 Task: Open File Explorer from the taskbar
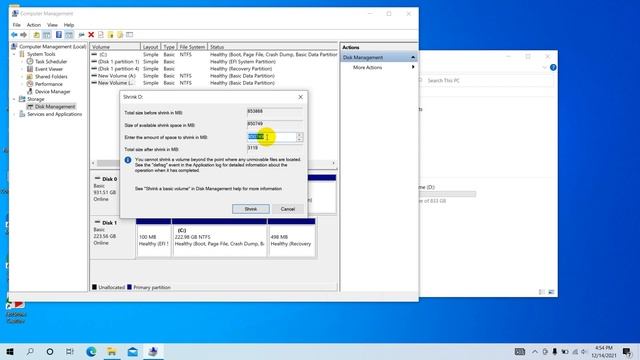coord(111,351)
